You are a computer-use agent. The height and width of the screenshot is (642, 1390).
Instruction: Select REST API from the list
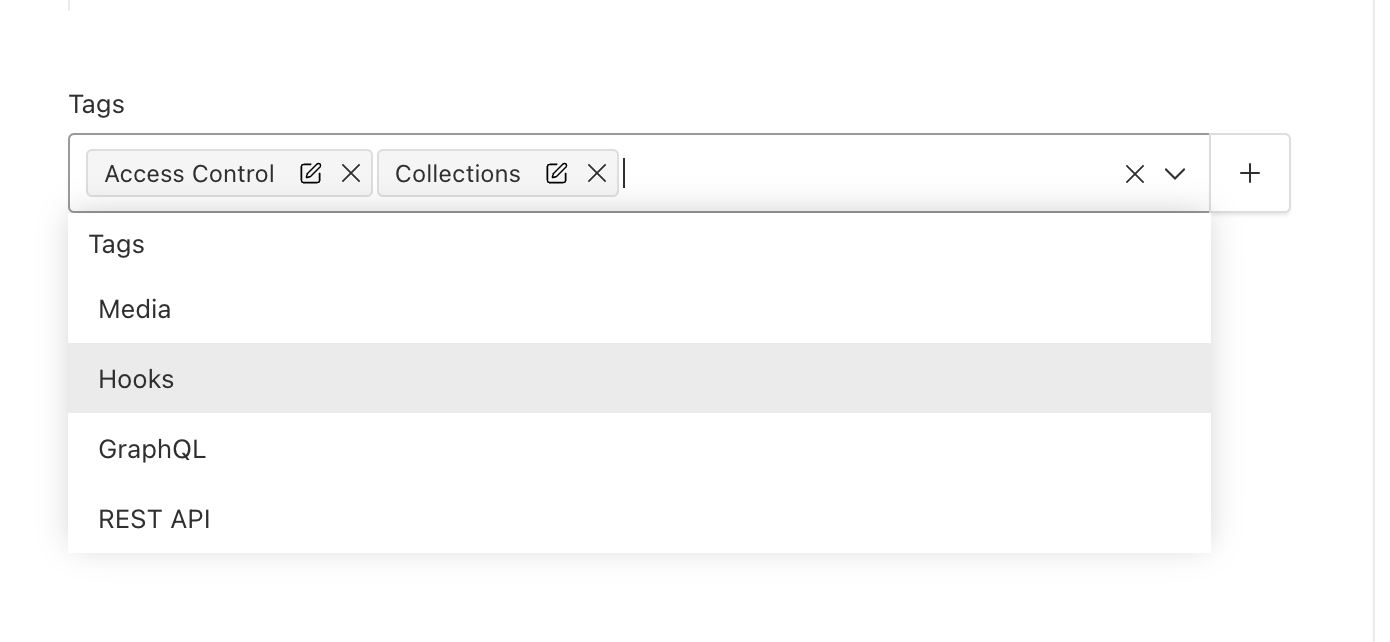154,519
